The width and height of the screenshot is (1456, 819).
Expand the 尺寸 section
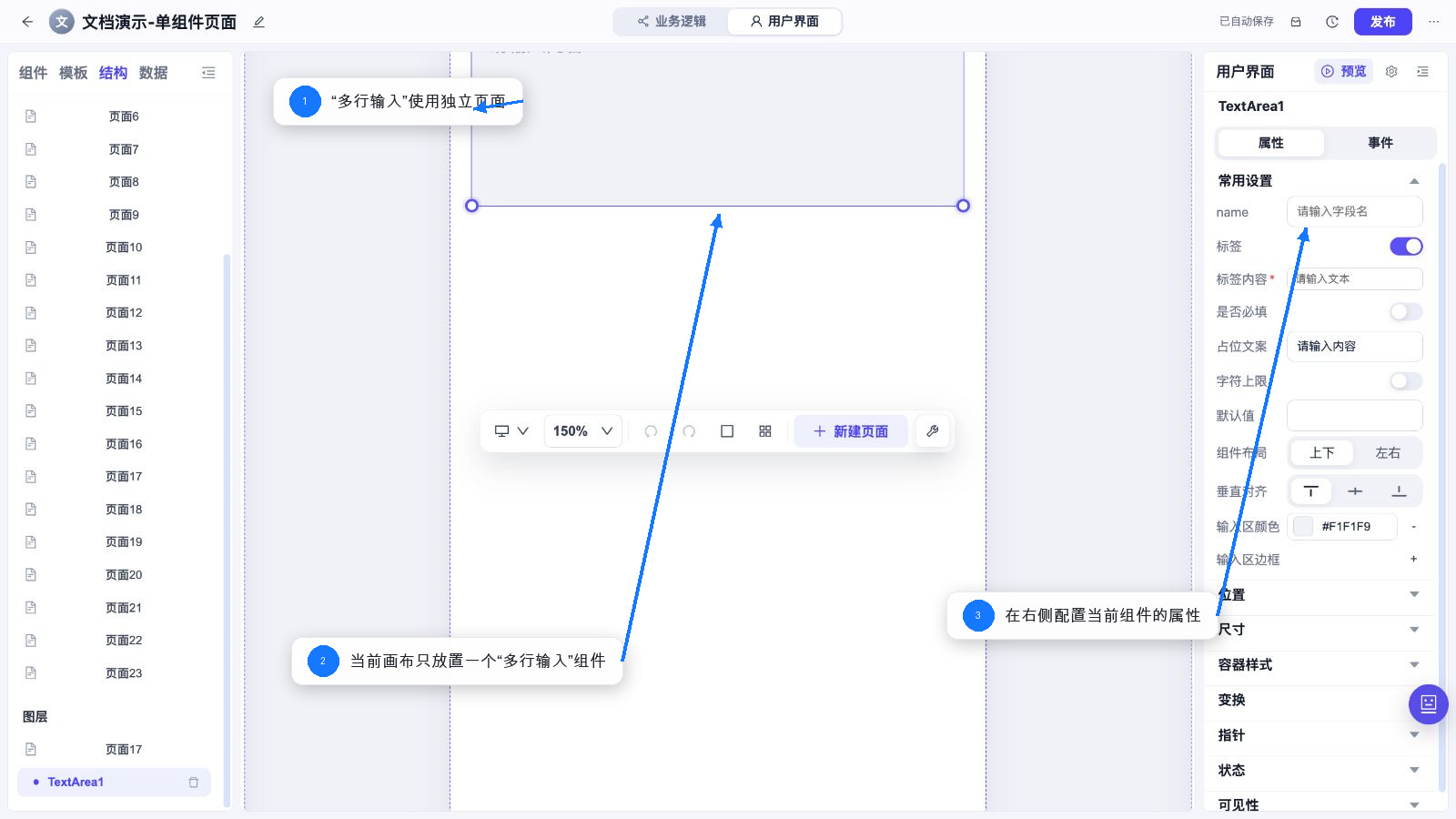pos(1414,630)
